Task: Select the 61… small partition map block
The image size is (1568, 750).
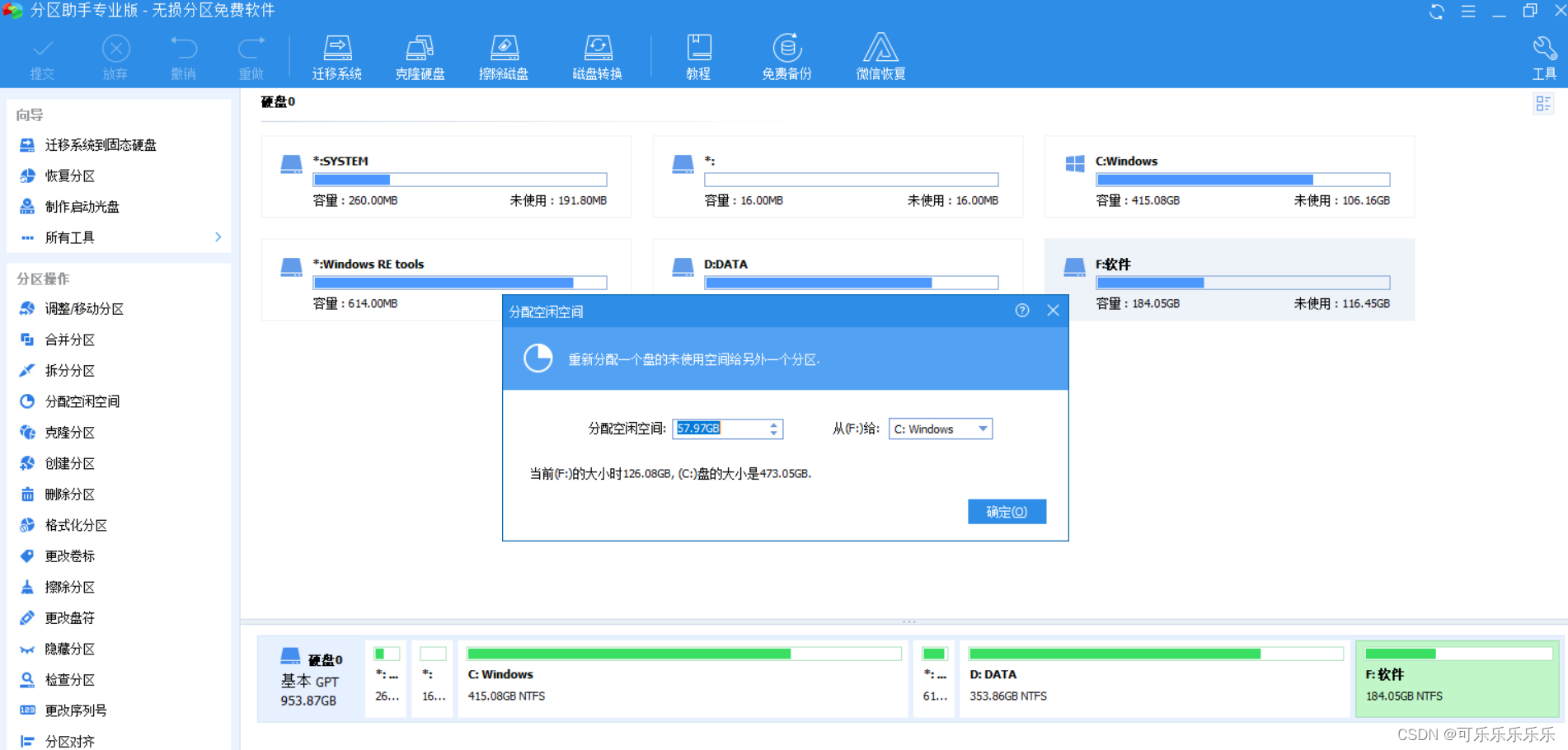Action: [x=934, y=678]
